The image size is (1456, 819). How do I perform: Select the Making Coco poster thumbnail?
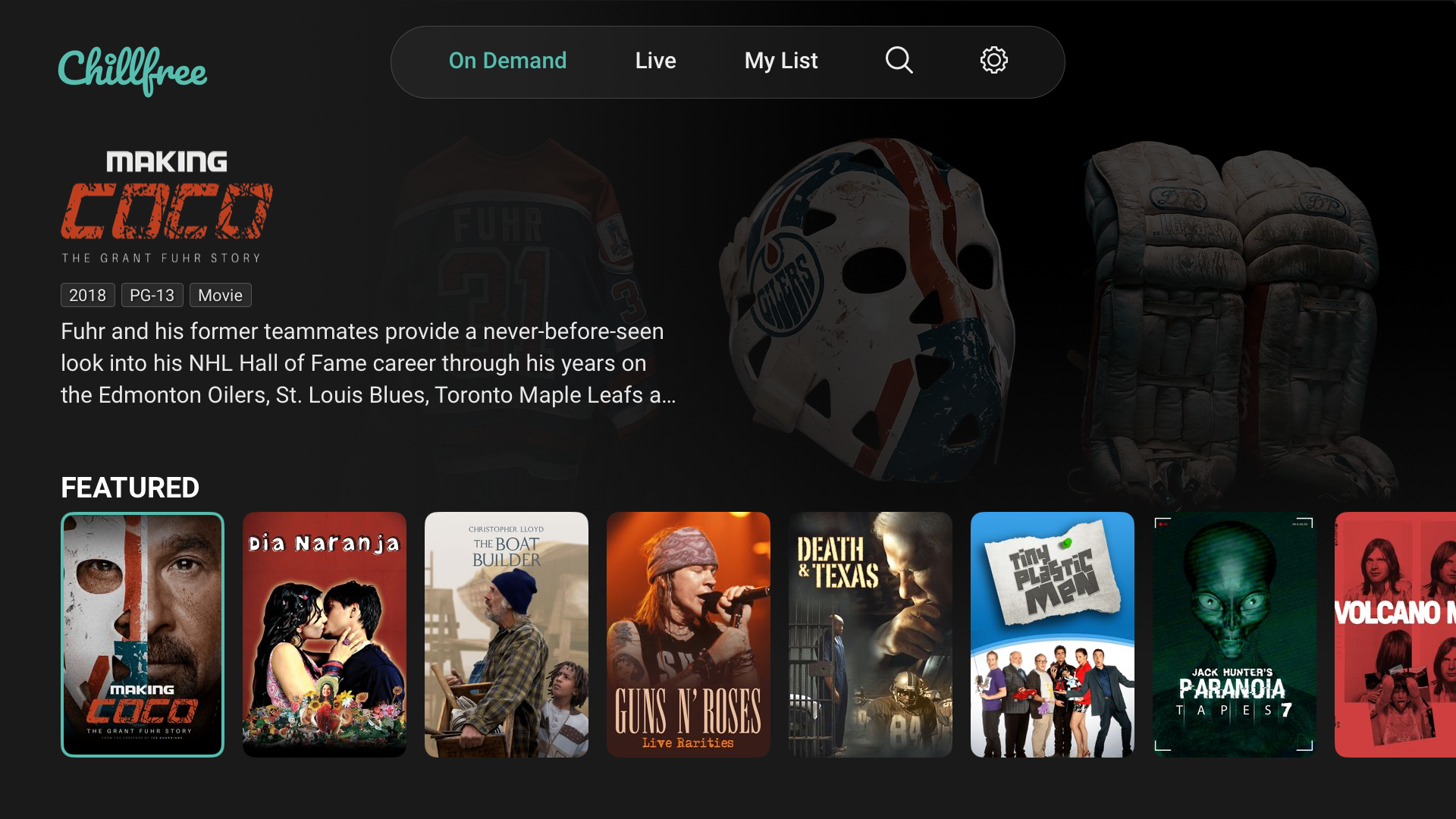pos(143,635)
